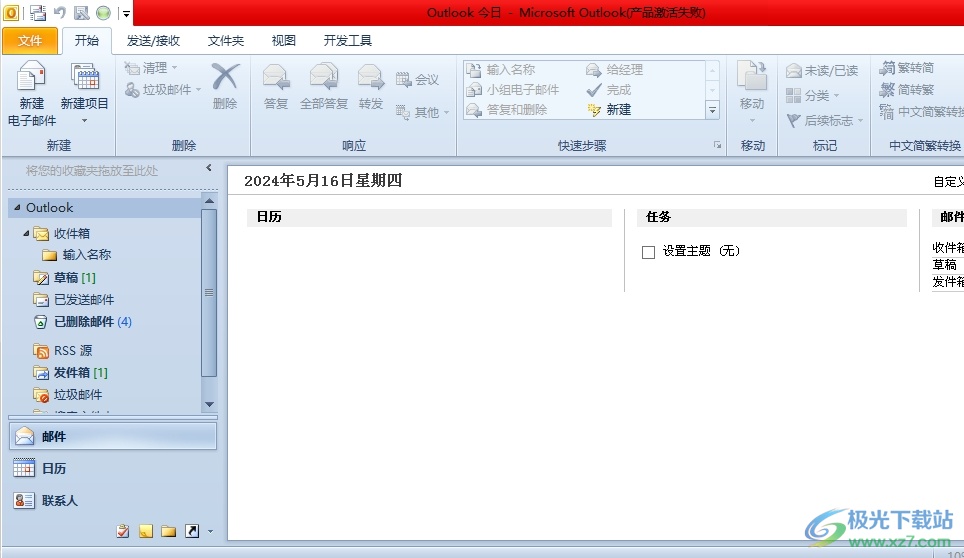Open the Categorize (分类) dropdown
964x558 pixels.
[x=812, y=95]
